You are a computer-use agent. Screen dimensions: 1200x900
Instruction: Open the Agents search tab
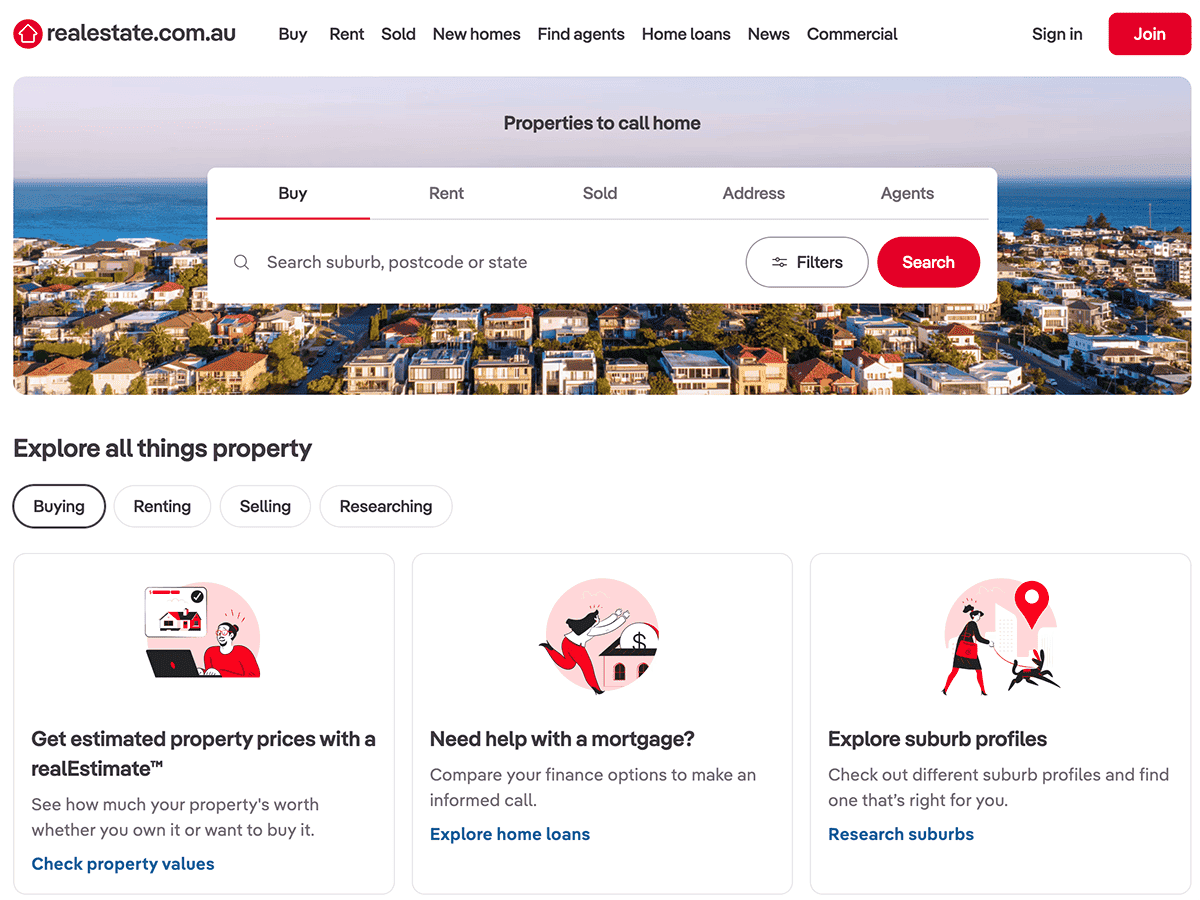907,193
